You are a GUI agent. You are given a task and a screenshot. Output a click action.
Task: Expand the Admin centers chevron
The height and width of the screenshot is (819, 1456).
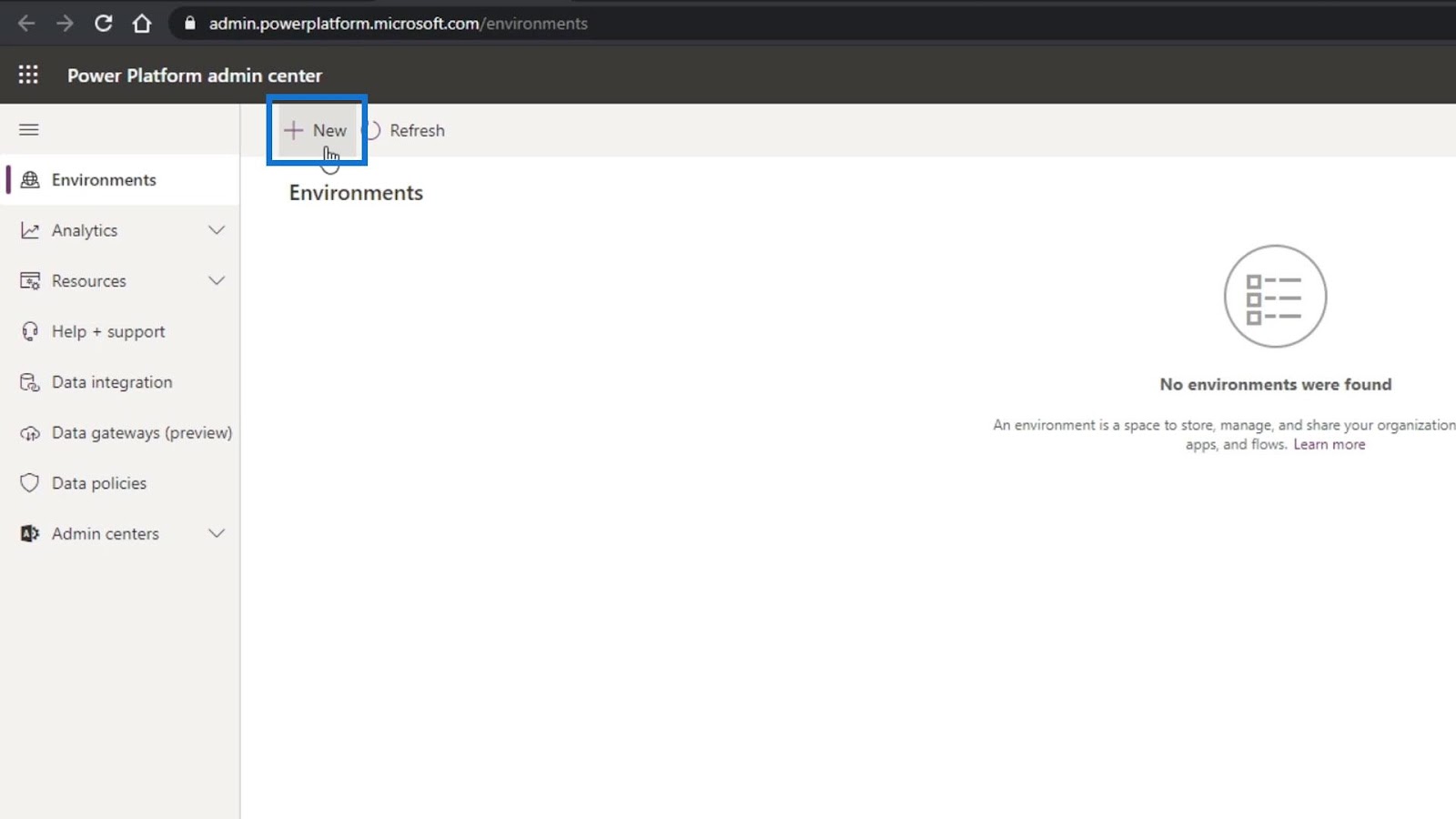pos(217,533)
